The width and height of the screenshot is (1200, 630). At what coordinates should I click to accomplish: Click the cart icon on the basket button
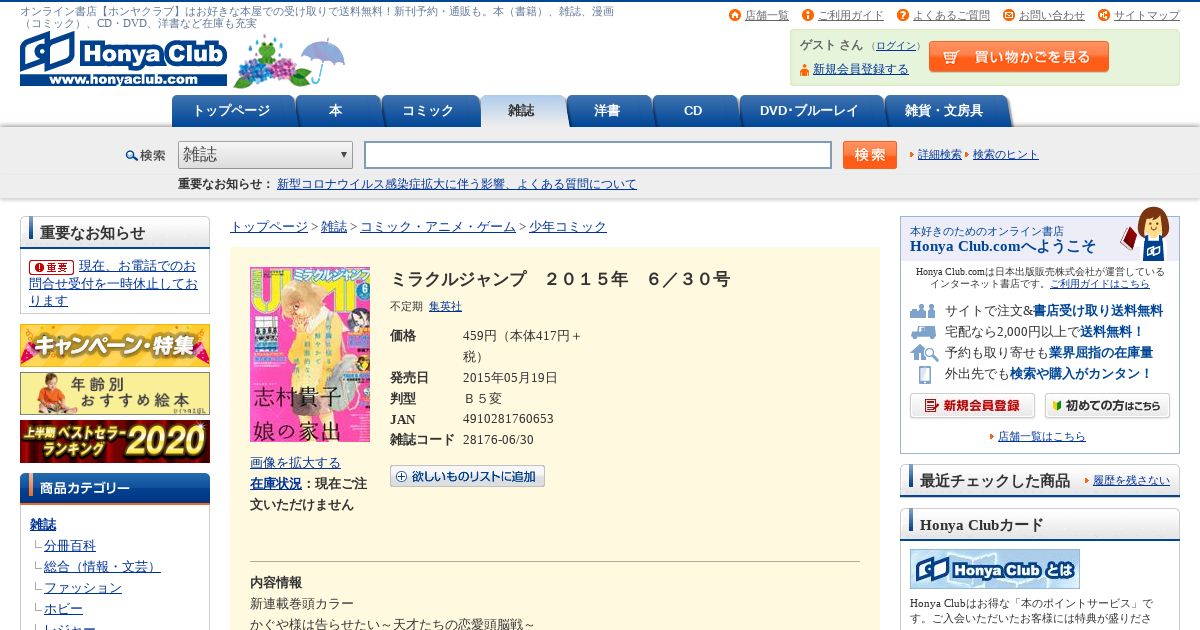pos(951,58)
